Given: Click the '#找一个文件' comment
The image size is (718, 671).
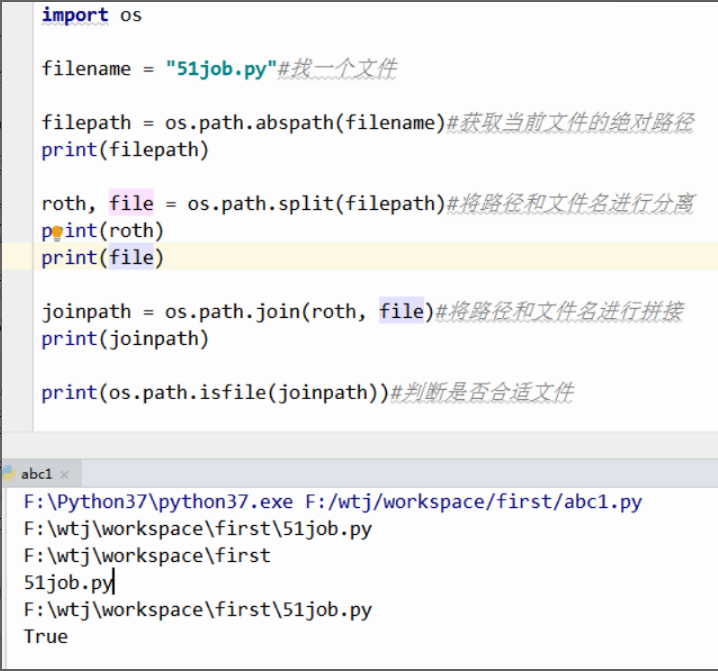Looking at the screenshot, I should 337,69.
